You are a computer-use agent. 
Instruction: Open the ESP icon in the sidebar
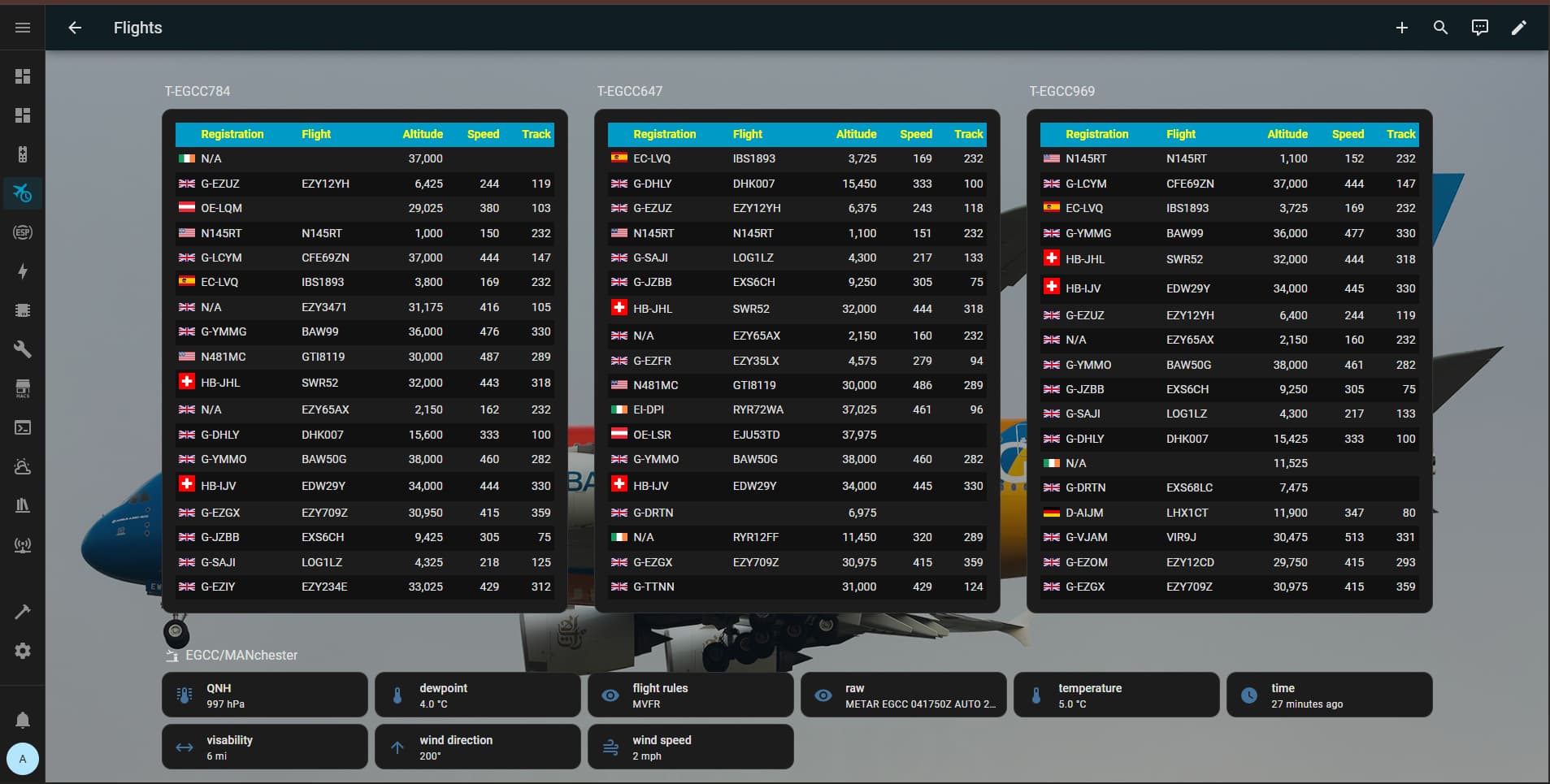click(23, 232)
